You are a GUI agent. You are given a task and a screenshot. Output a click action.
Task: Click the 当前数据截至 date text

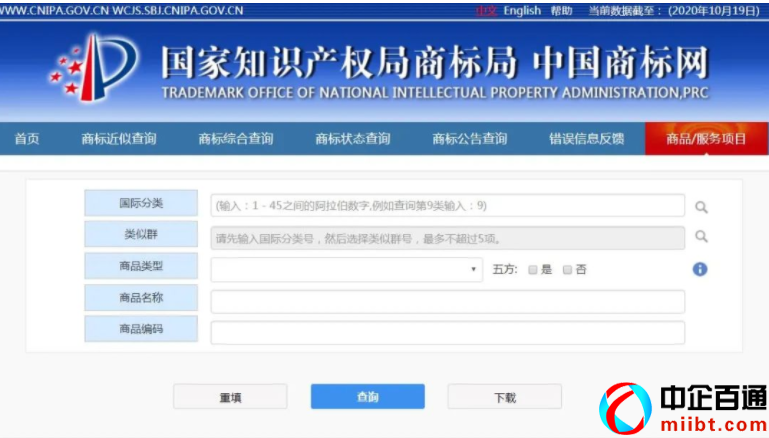tap(674, 10)
